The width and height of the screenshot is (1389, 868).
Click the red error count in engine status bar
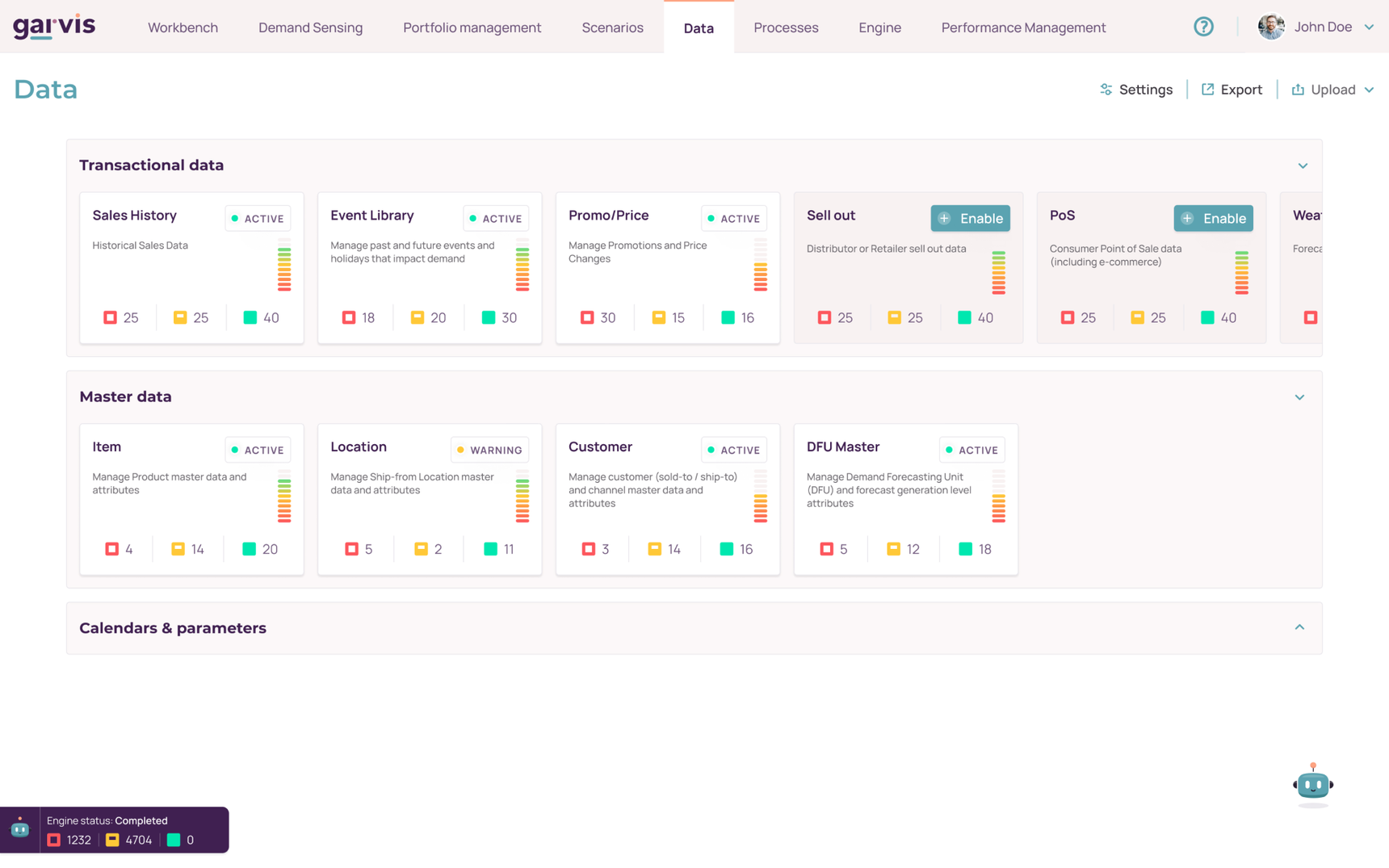[69, 840]
